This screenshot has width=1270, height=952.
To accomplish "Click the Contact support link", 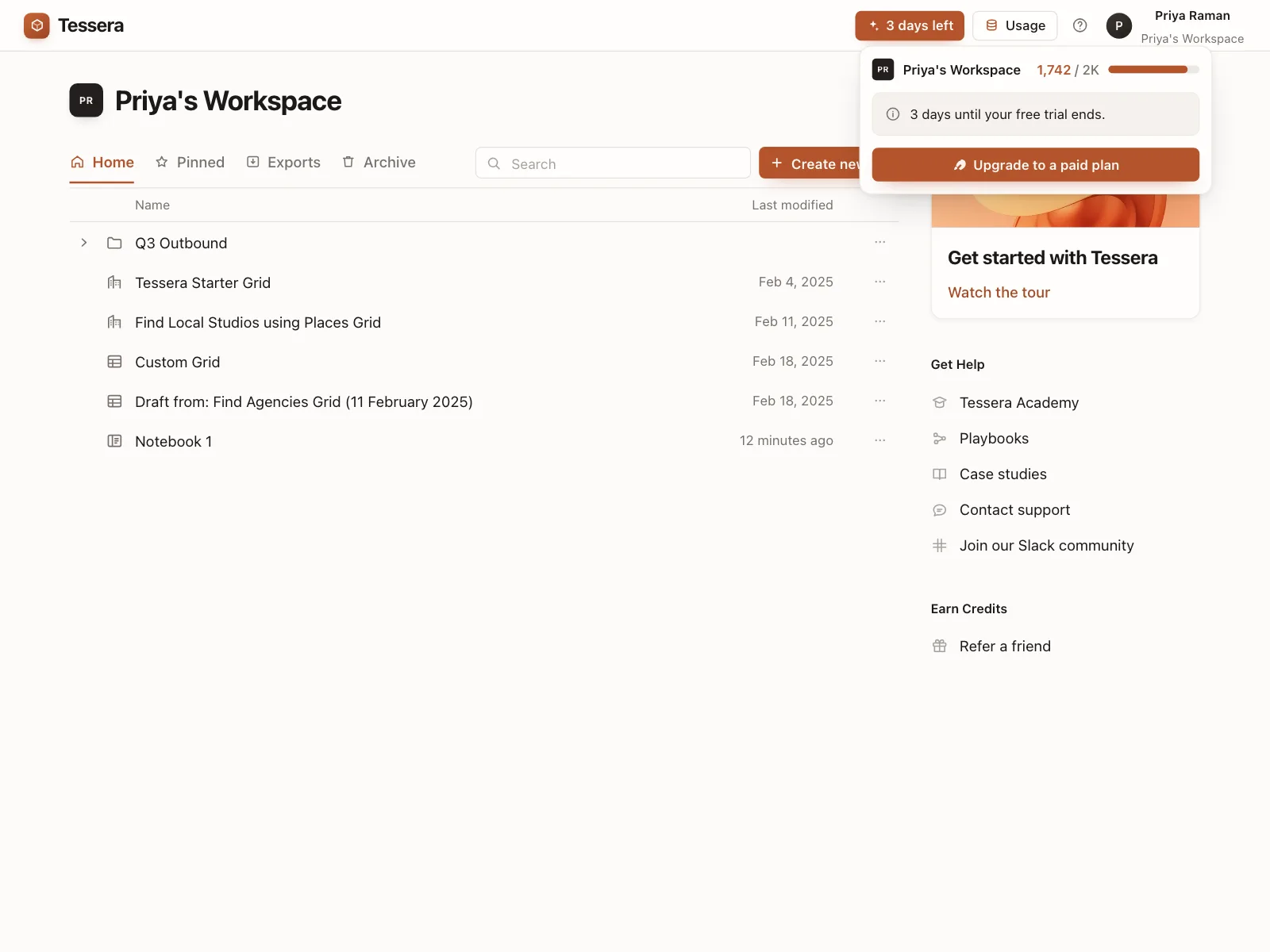I will click(1014, 510).
